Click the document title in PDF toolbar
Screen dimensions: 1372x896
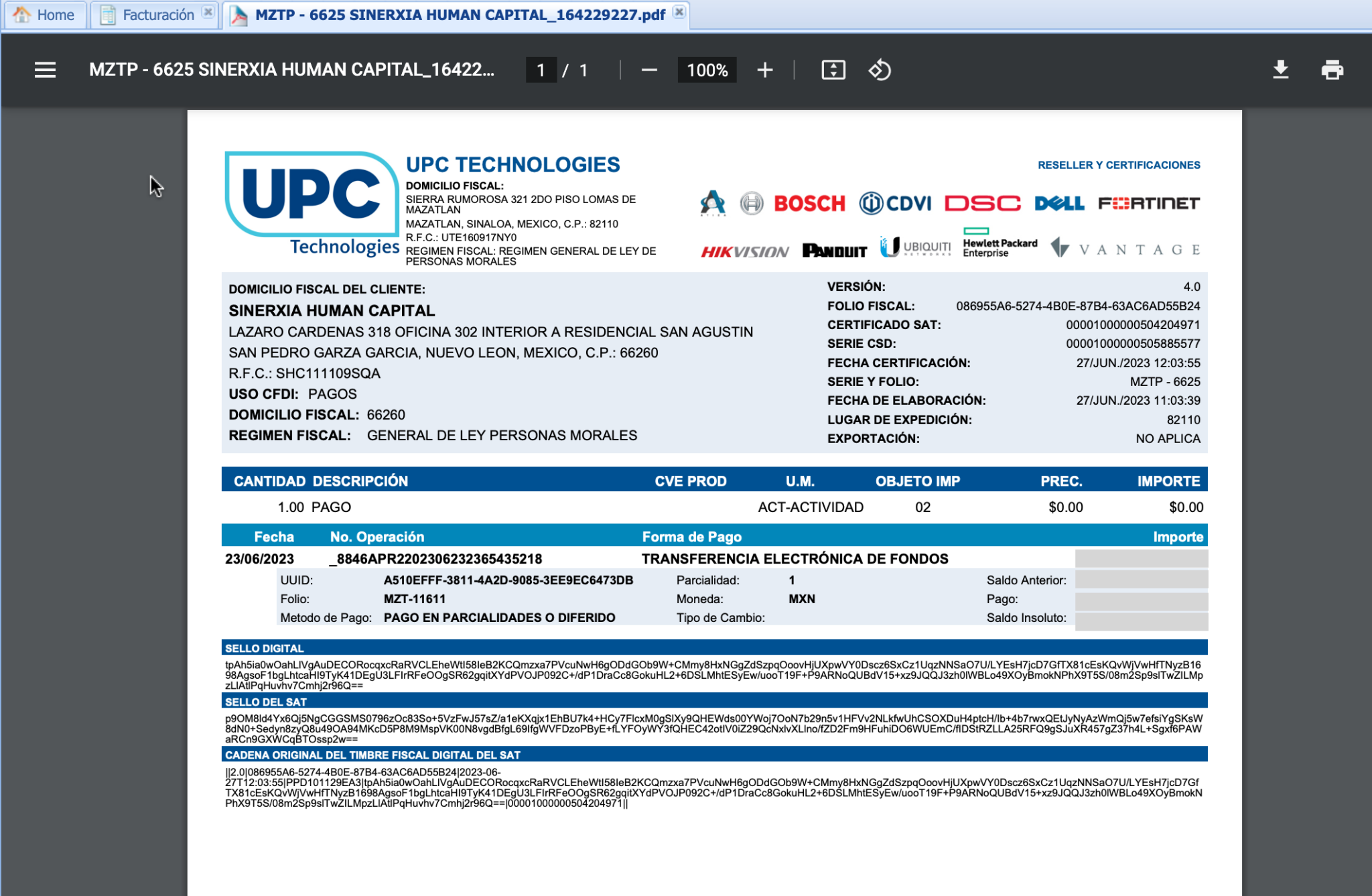point(291,70)
